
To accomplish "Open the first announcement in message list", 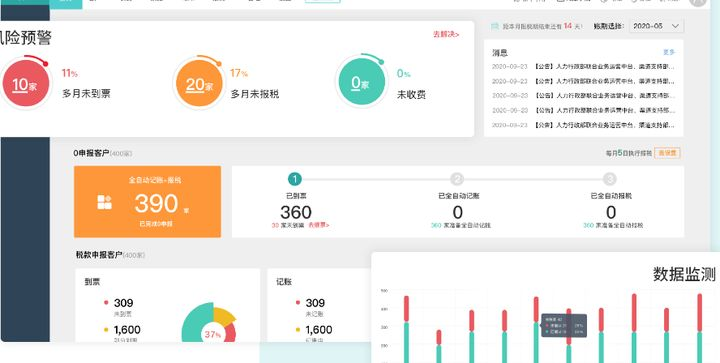I will [583, 67].
